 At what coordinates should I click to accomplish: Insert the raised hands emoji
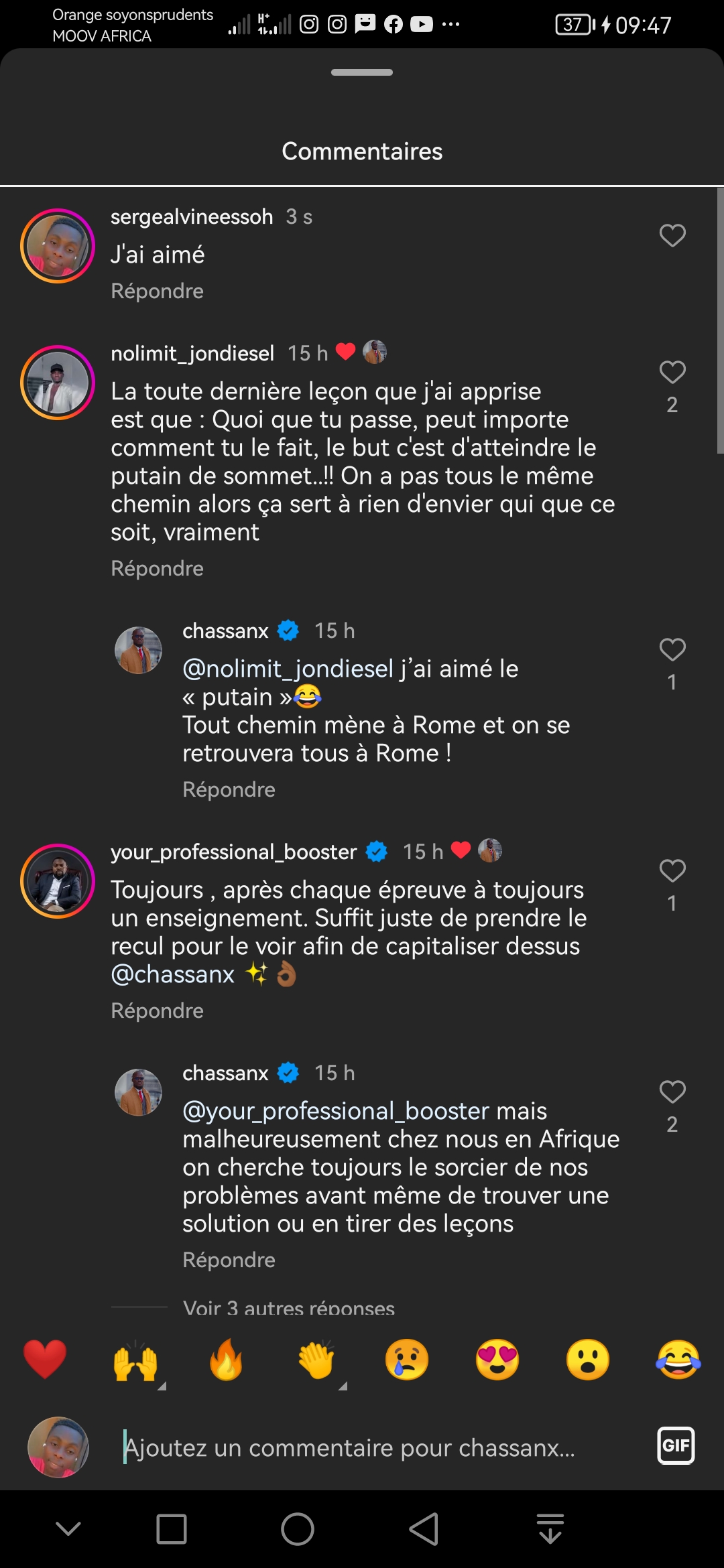coord(135,1360)
